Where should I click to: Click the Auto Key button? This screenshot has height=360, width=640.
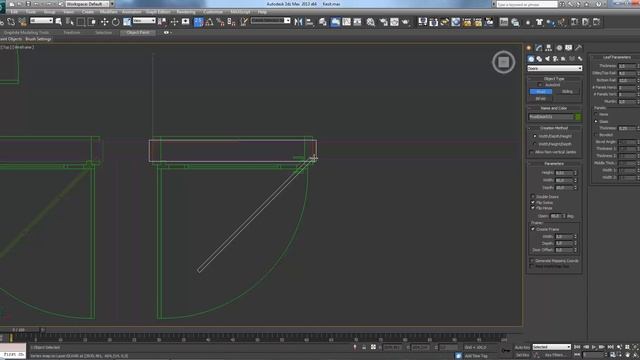coord(522,347)
